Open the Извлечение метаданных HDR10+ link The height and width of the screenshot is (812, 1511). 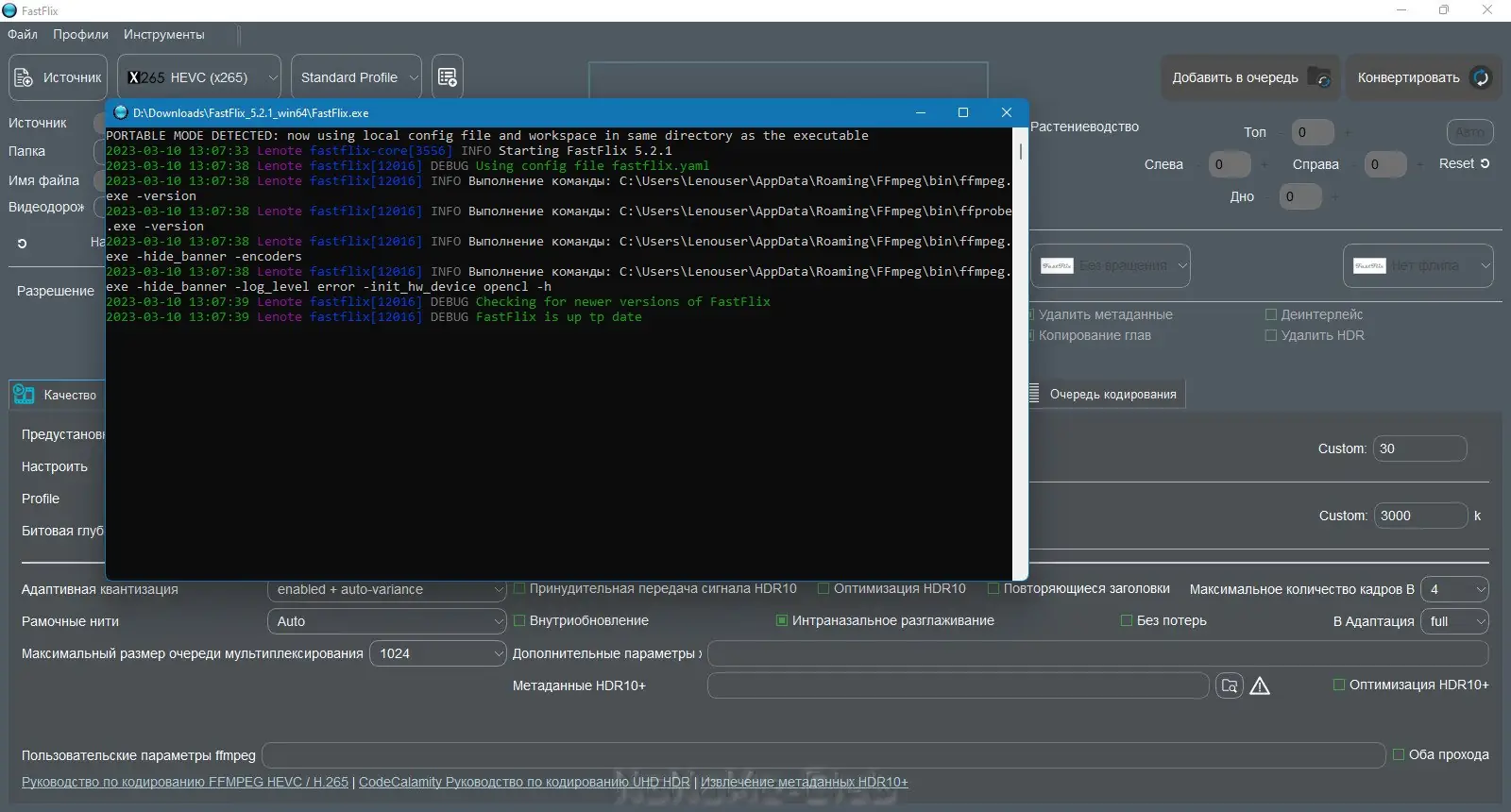pos(804,782)
